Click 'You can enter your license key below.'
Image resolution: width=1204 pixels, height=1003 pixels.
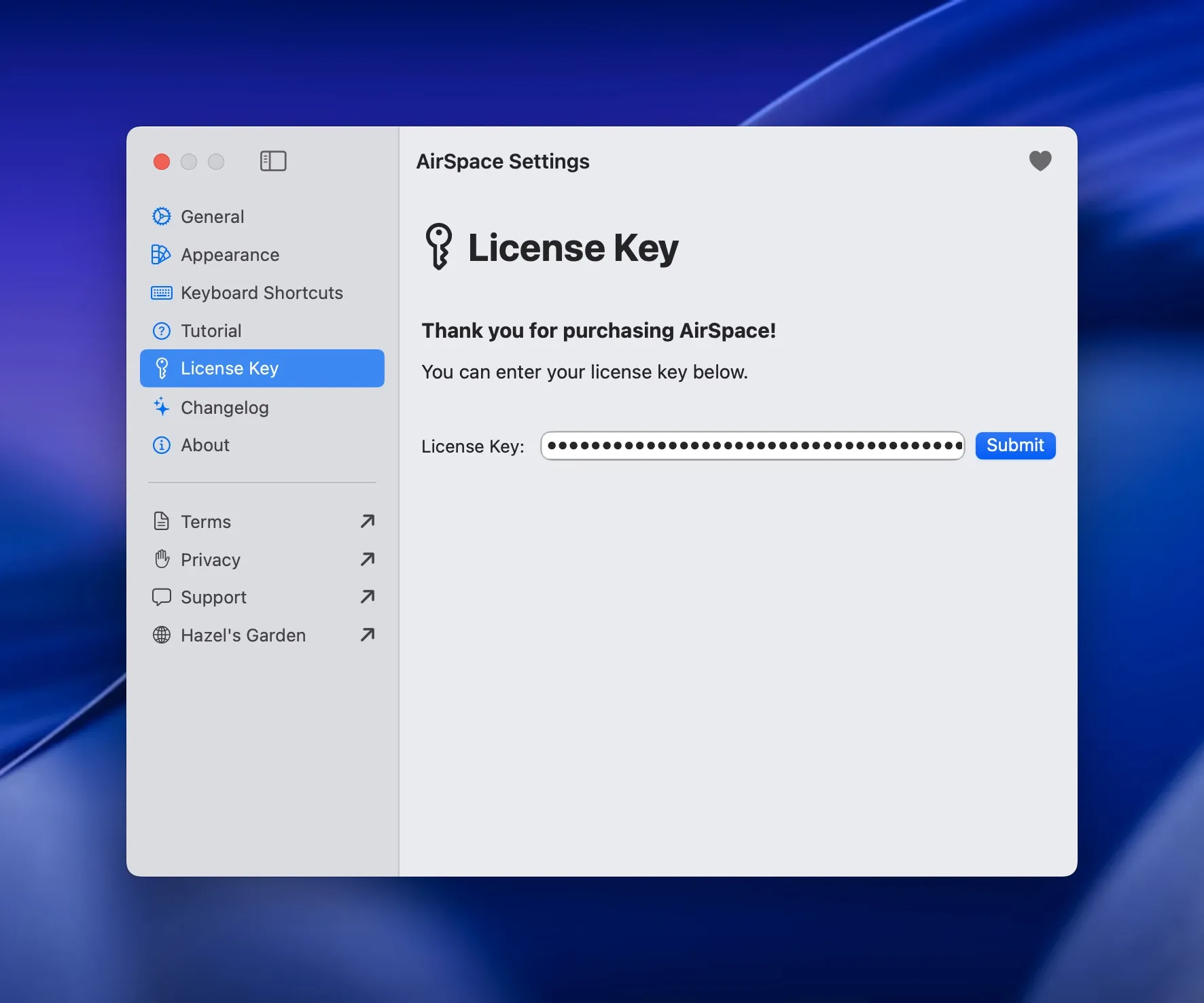584,372
